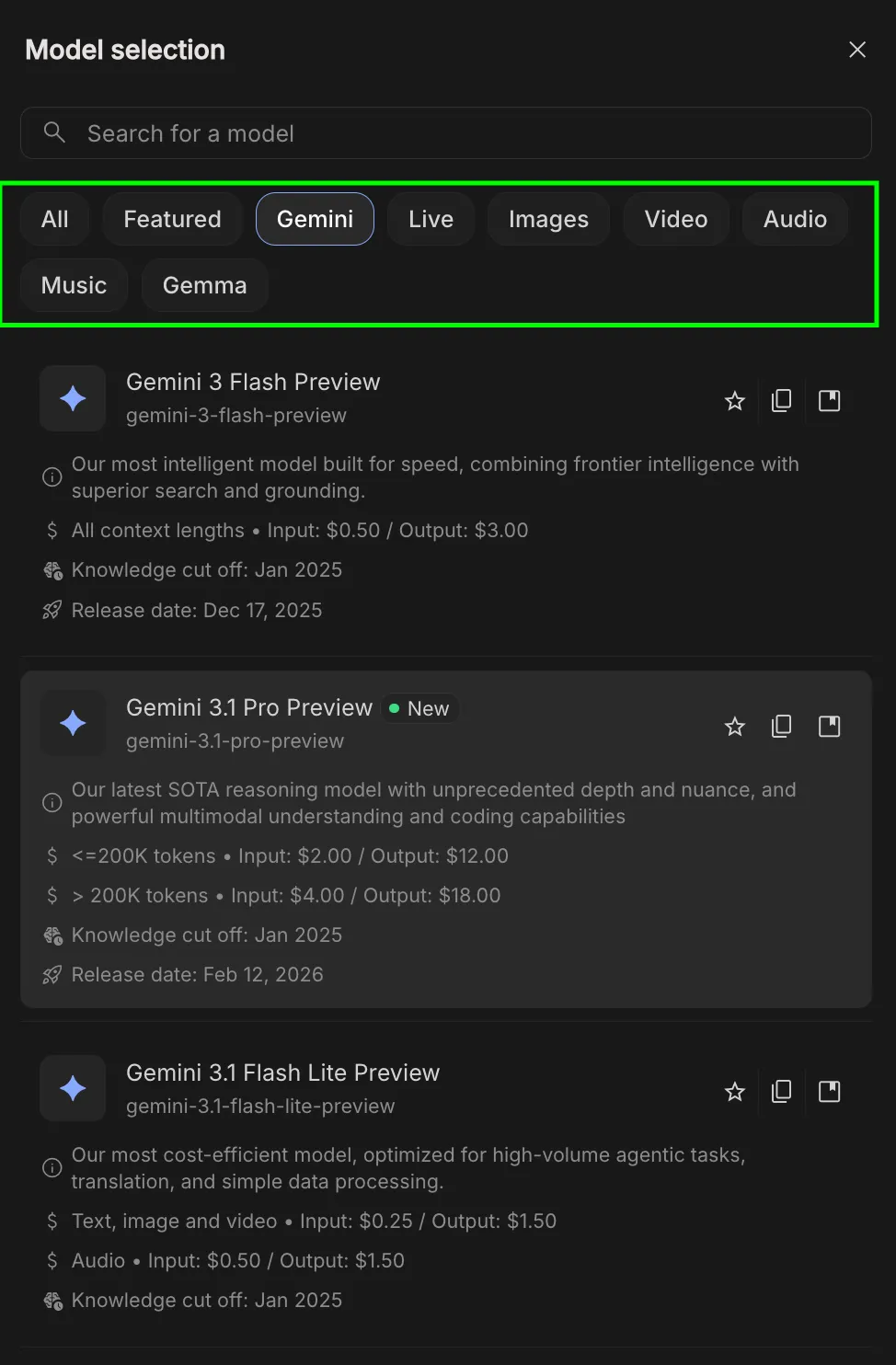This screenshot has height=1365, width=896.
Task: Open Gemini 3.1 Flash Lite Preview details icon
Action: pyautogui.click(x=830, y=1092)
